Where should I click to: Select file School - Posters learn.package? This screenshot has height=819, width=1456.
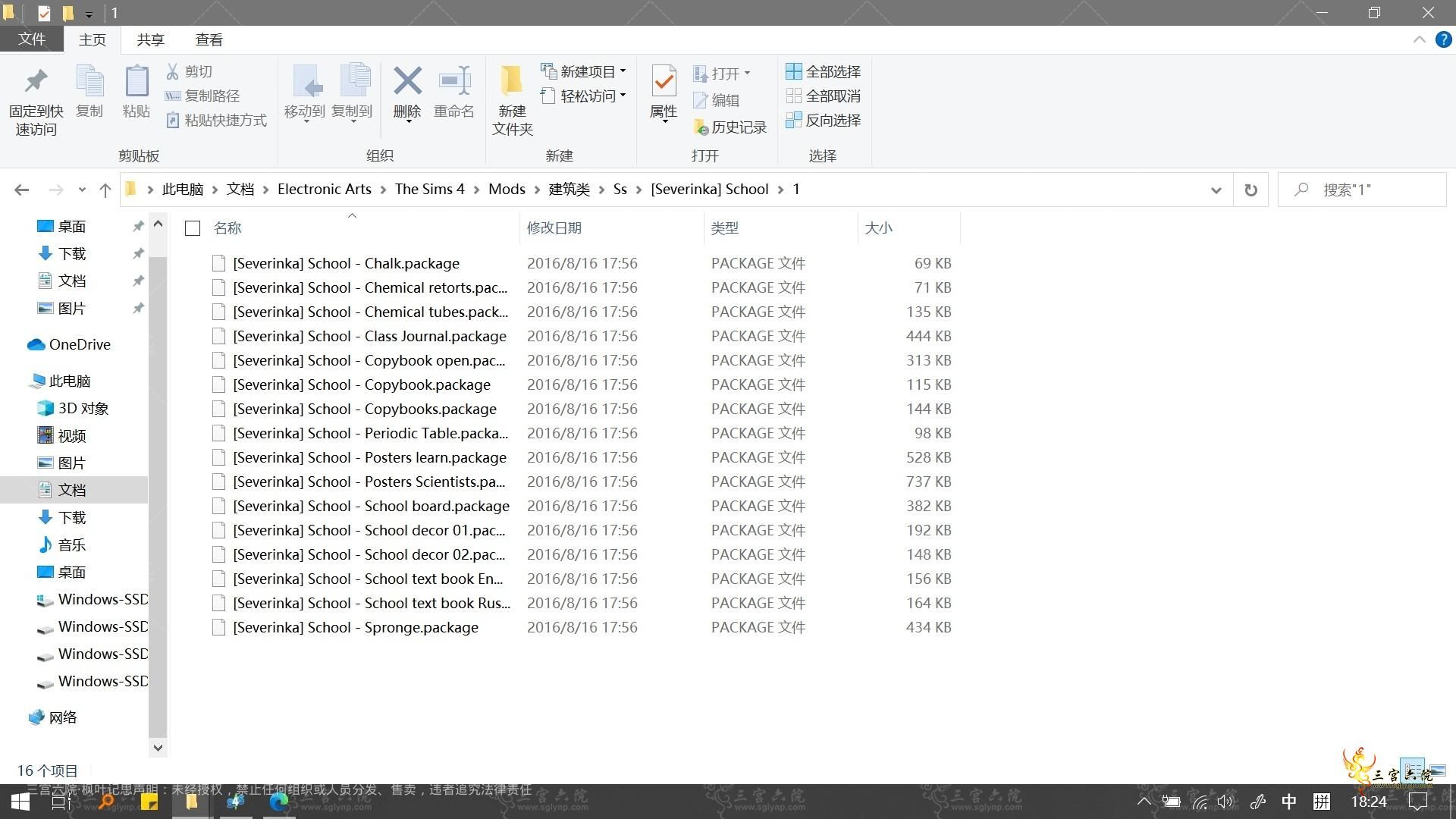369,458
